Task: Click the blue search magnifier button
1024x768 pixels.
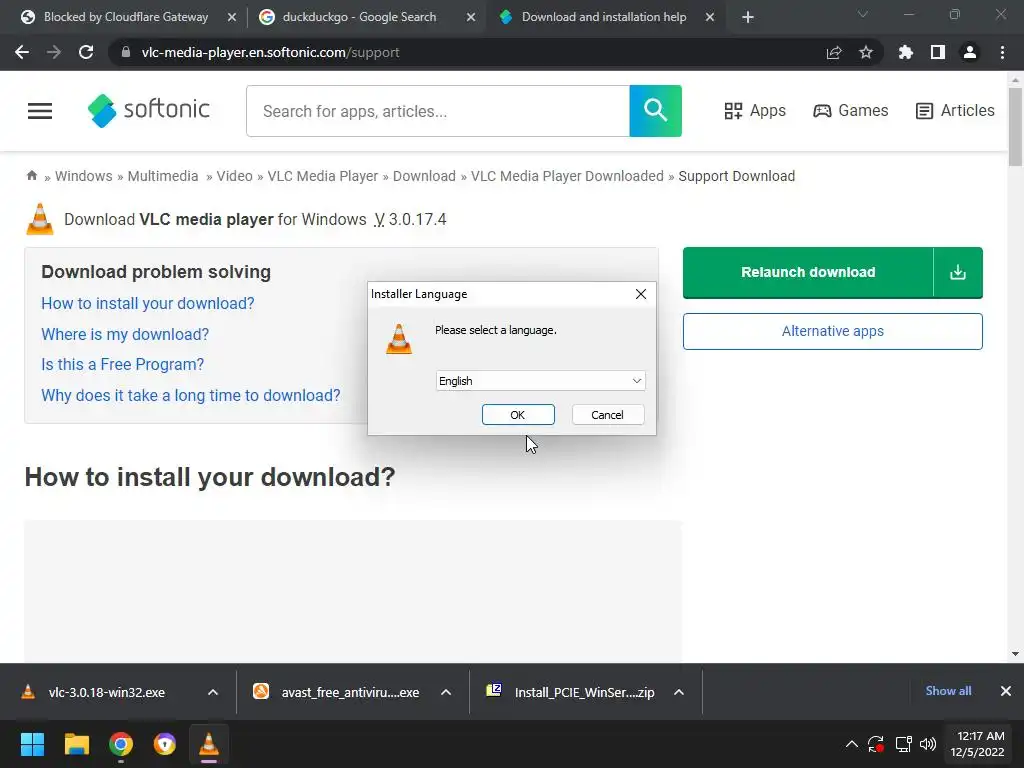Action: 655,111
